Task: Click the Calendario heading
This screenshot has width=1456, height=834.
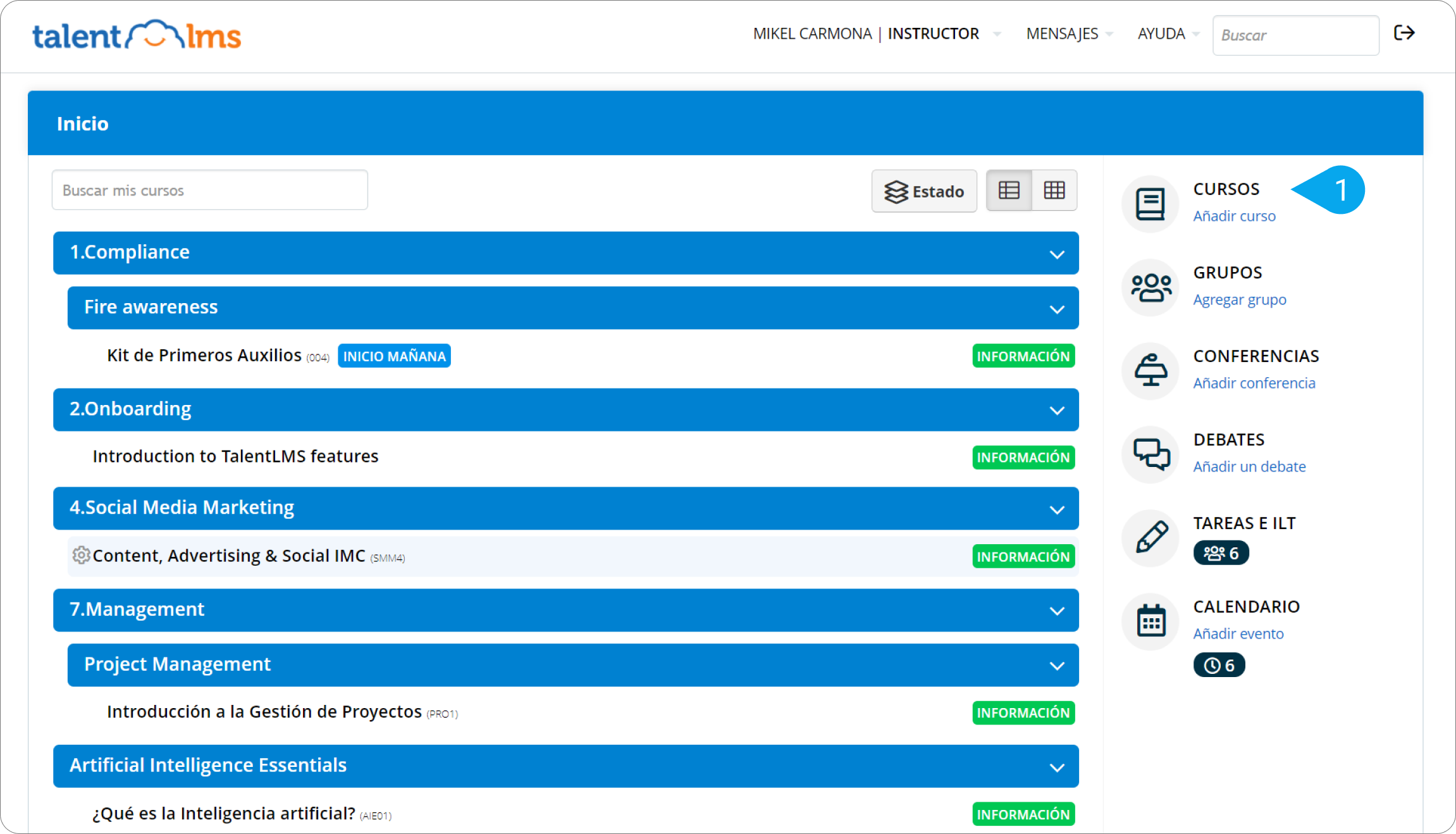Action: [1246, 607]
